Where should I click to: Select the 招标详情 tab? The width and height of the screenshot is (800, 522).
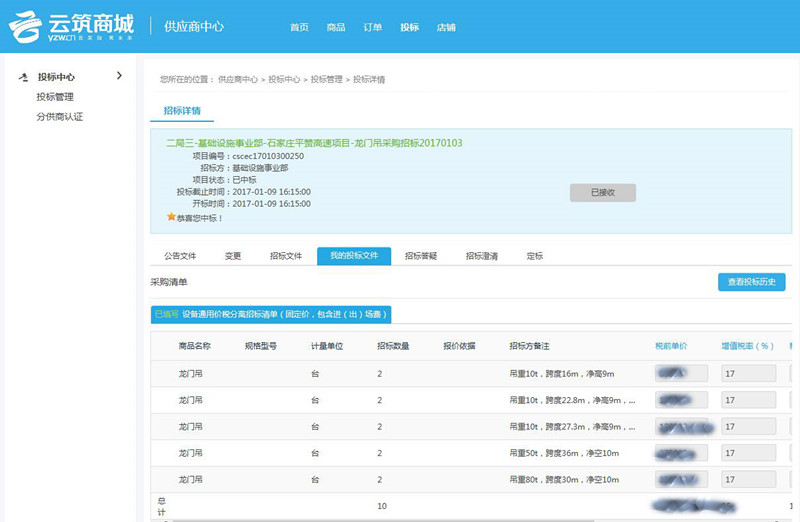(x=182, y=111)
